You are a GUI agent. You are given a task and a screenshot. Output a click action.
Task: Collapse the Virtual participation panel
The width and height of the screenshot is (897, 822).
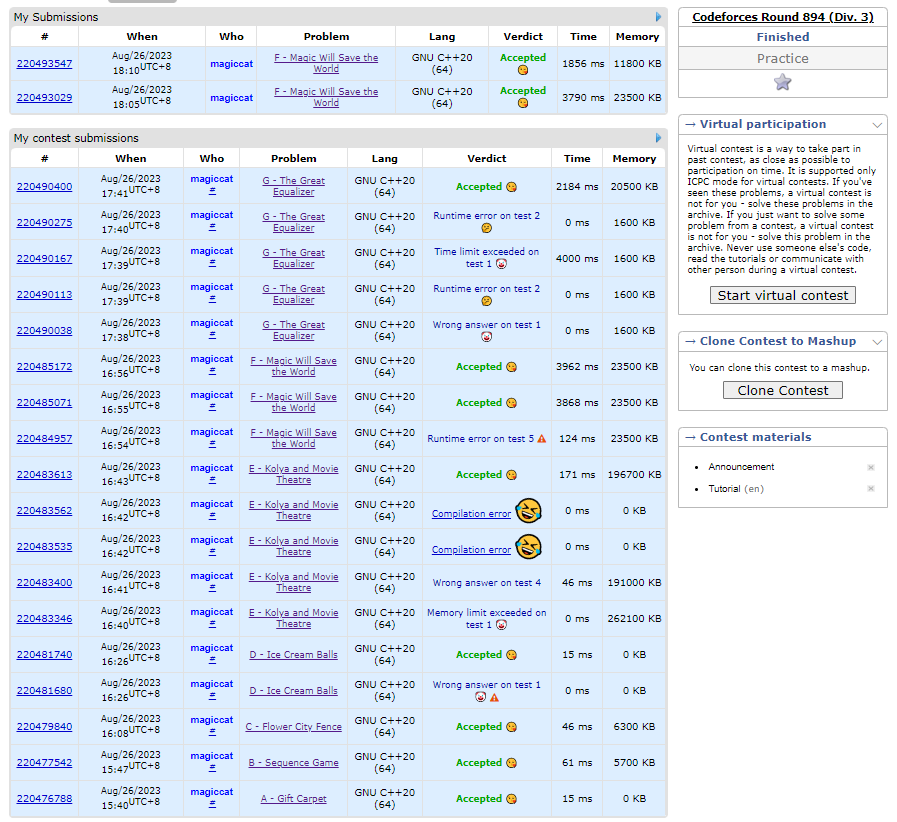pos(876,125)
